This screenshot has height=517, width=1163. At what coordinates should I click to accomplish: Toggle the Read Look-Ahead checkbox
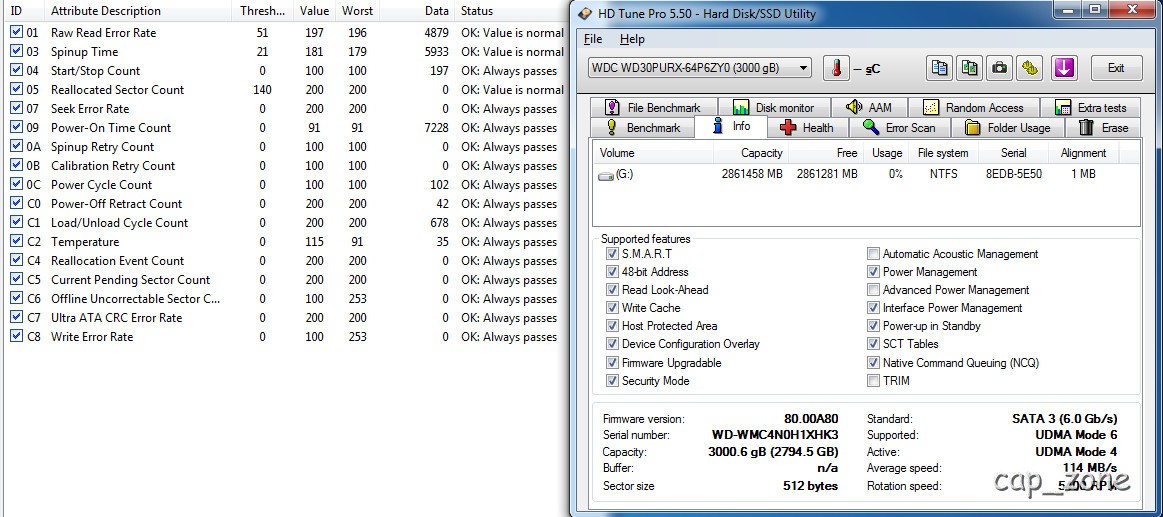click(x=612, y=290)
